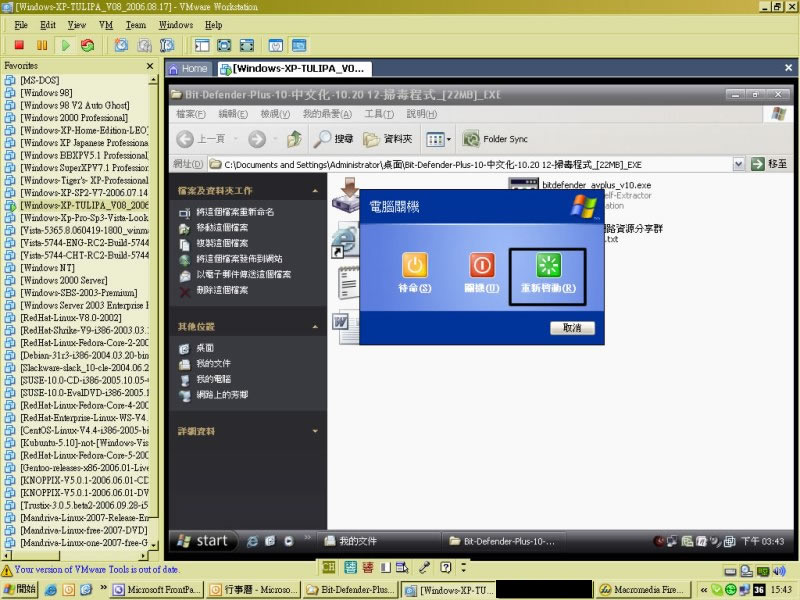The height and width of the screenshot is (600, 800).
Task: Click the 資料夾 folders toolbar button
Action: click(388, 139)
